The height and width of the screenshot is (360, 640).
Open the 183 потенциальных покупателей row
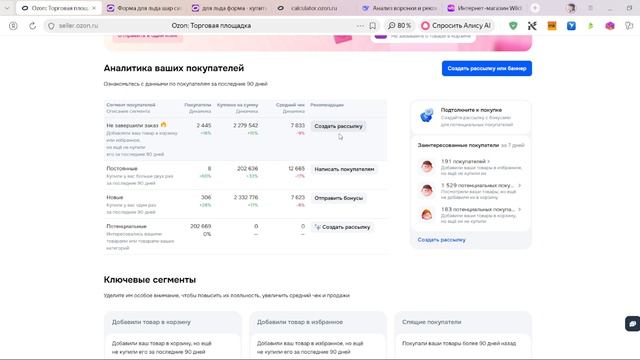pos(471,215)
